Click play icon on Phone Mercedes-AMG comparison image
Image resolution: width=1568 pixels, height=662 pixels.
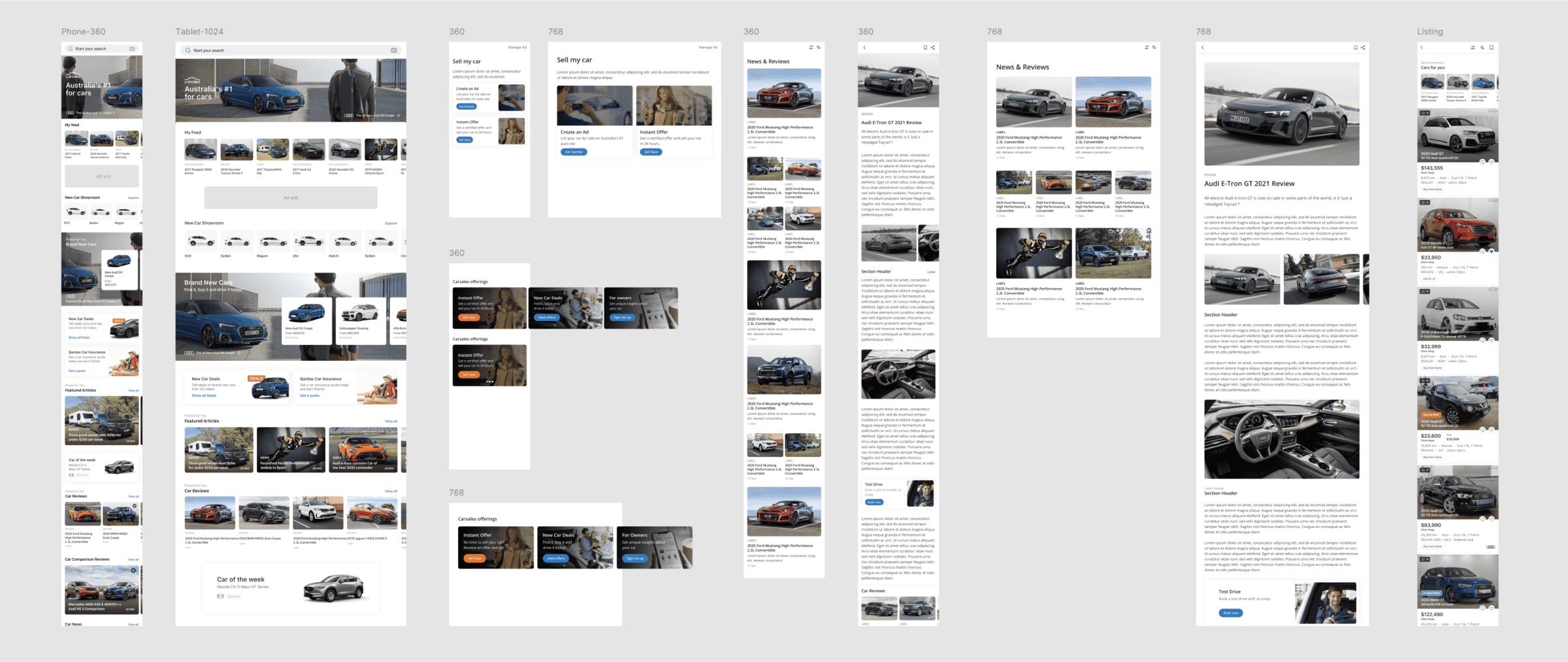pos(133,571)
